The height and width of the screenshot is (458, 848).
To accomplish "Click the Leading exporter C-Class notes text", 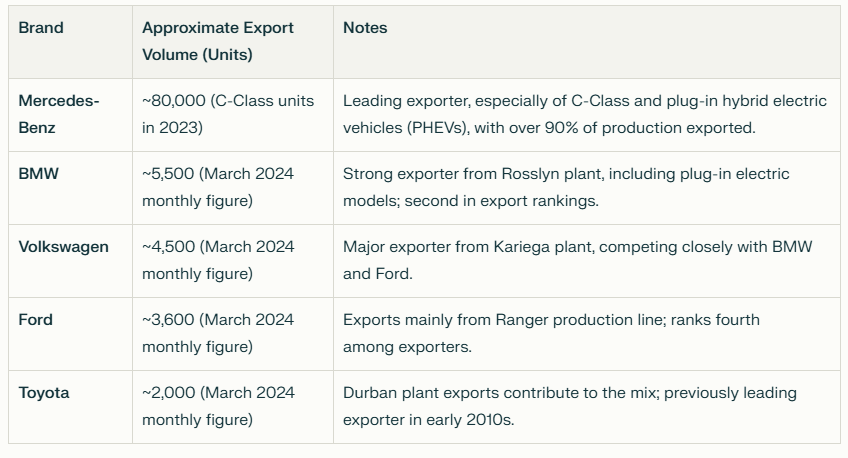I will point(585,115).
